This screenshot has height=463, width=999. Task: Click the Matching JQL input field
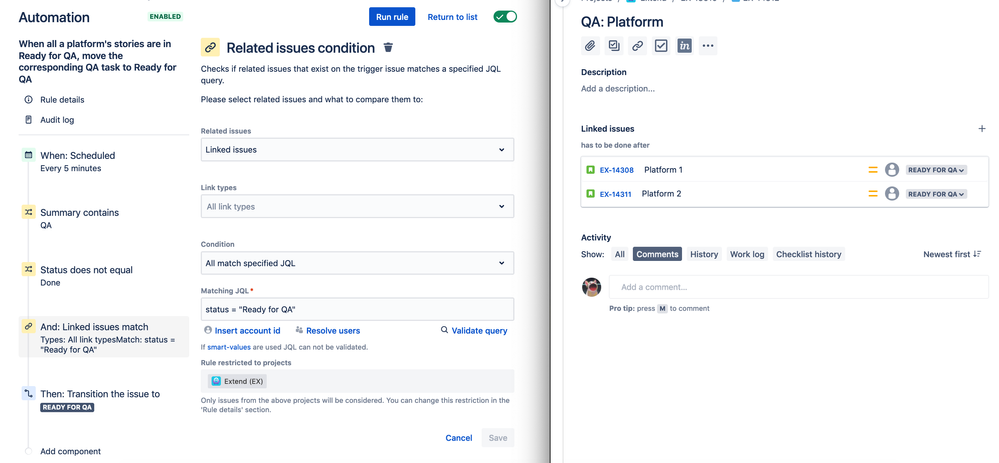[357, 310]
